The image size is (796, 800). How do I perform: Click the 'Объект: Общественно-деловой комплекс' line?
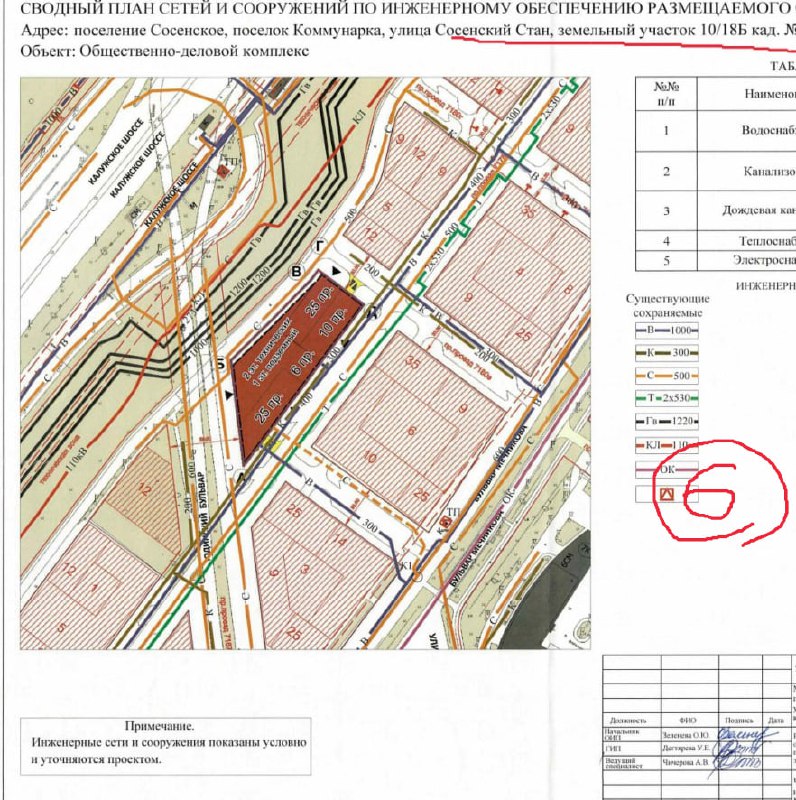pos(164,51)
